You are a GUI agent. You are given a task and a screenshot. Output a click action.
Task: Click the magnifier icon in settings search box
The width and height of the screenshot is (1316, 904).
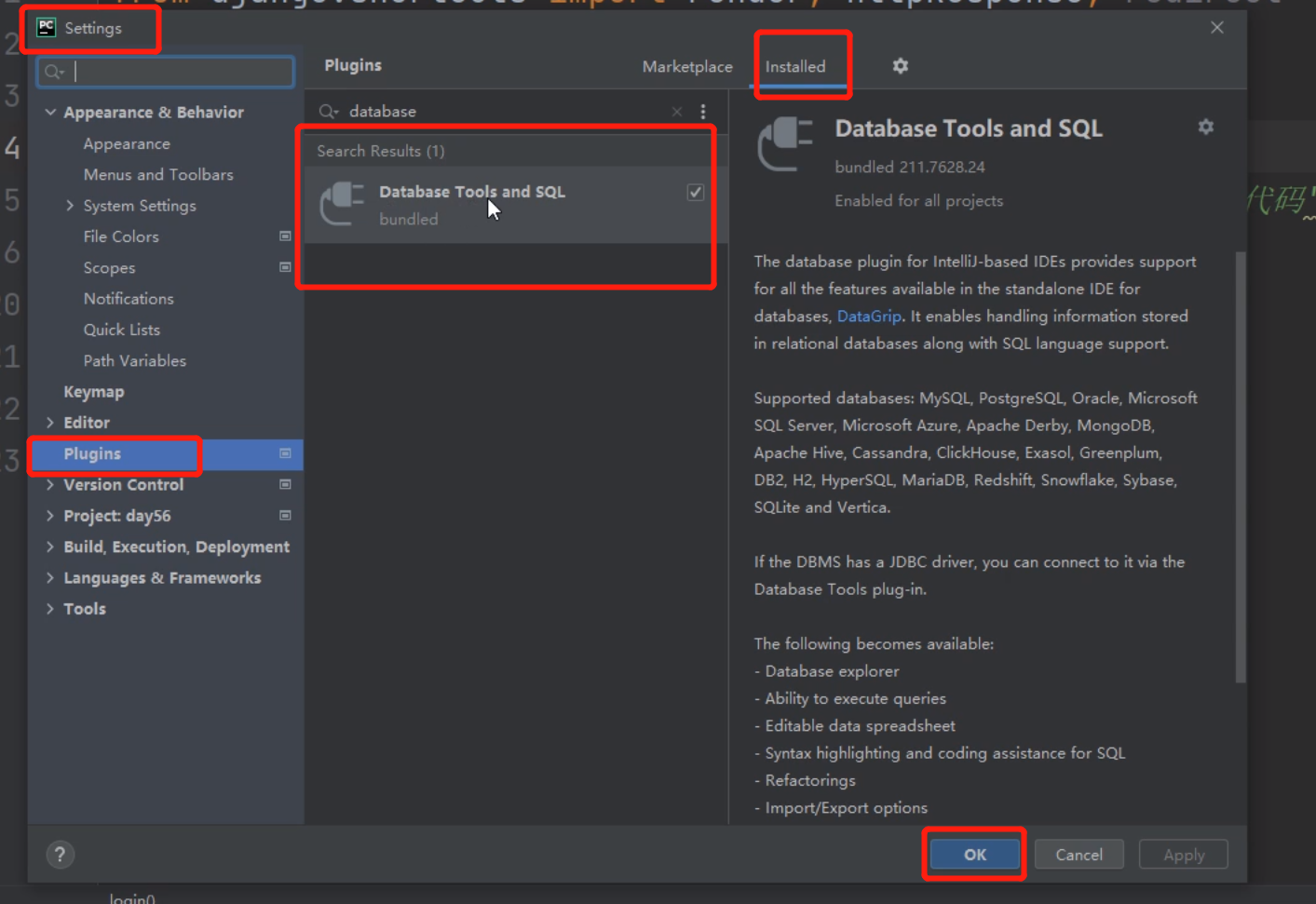point(54,72)
